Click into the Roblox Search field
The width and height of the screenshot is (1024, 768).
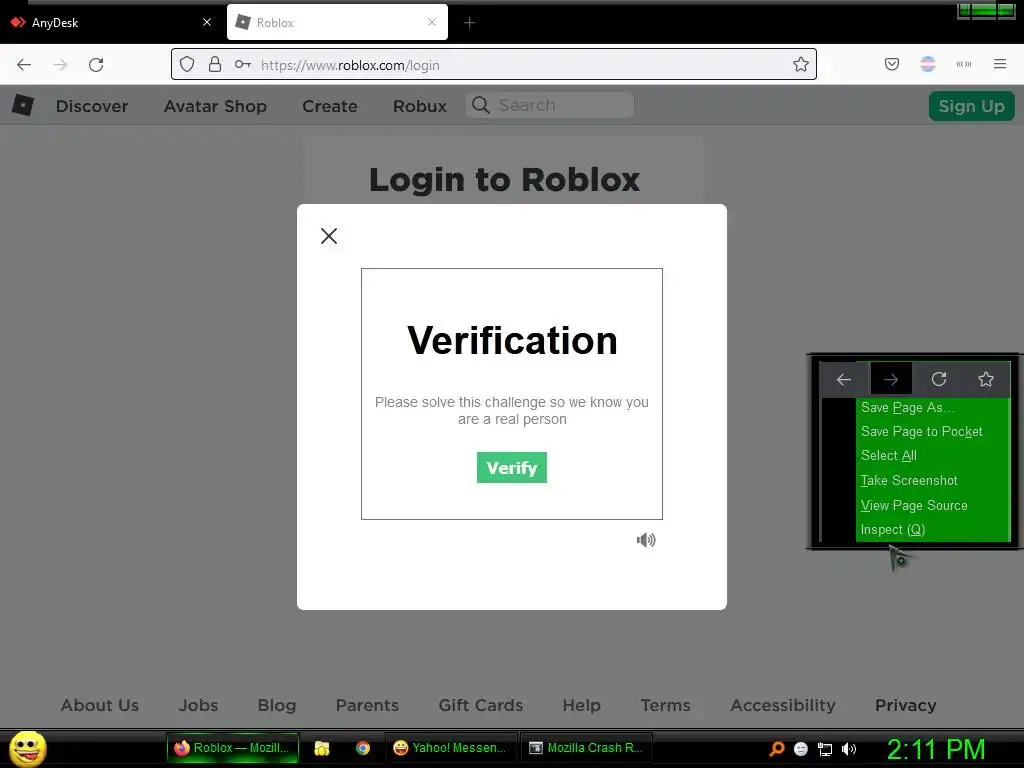(x=550, y=105)
